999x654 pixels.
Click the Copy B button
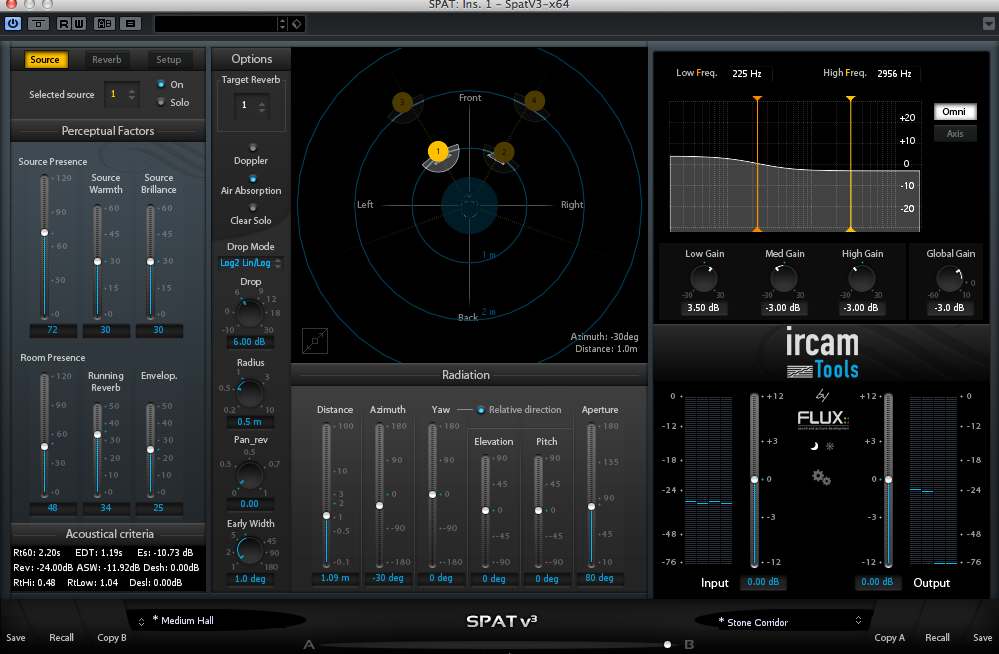tap(112, 638)
